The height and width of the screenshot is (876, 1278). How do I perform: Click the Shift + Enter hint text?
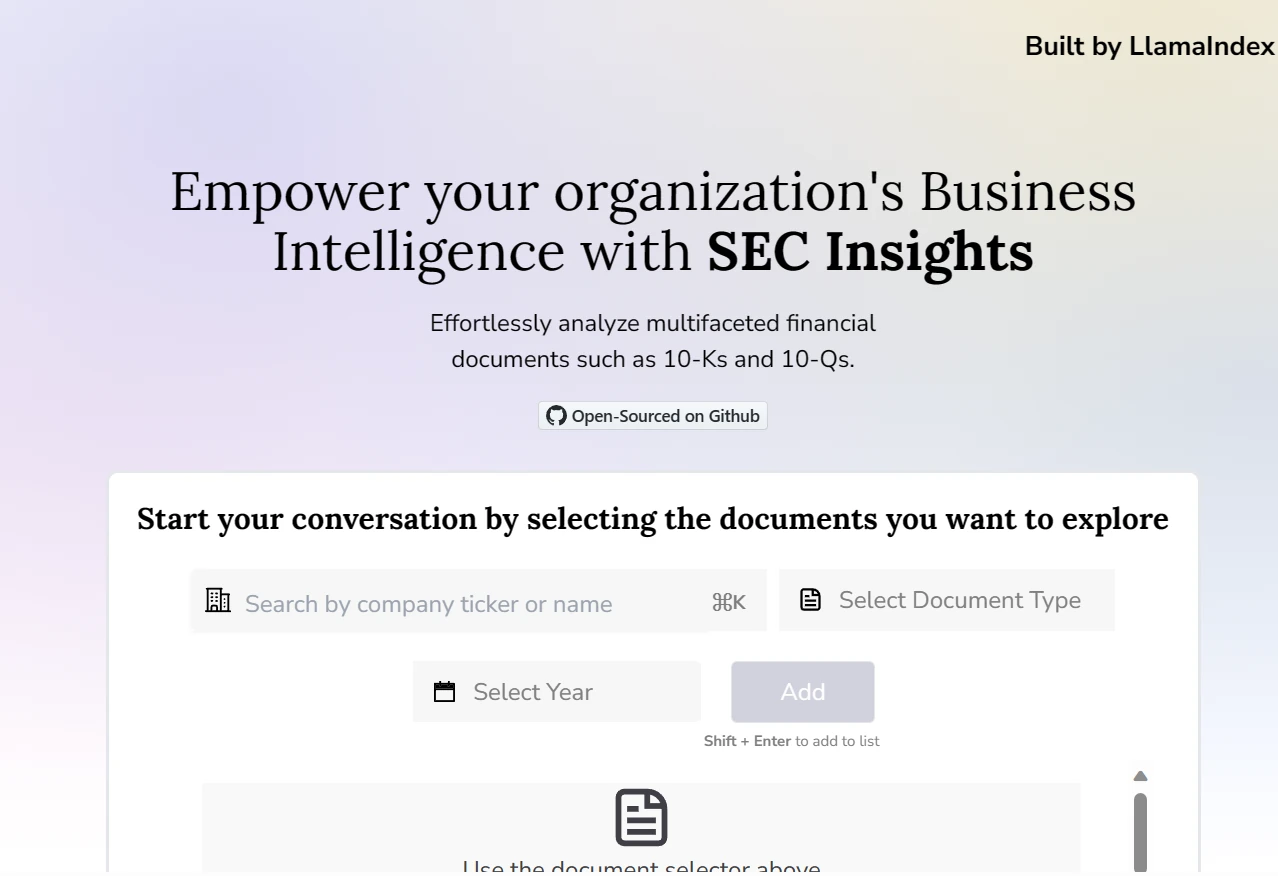pyautogui.click(x=791, y=741)
